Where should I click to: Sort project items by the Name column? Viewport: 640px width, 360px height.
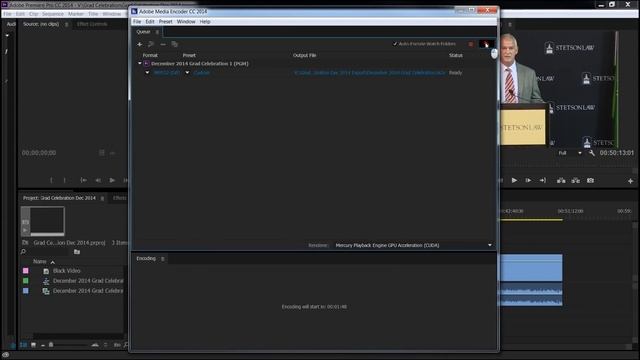click(x=40, y=262)
